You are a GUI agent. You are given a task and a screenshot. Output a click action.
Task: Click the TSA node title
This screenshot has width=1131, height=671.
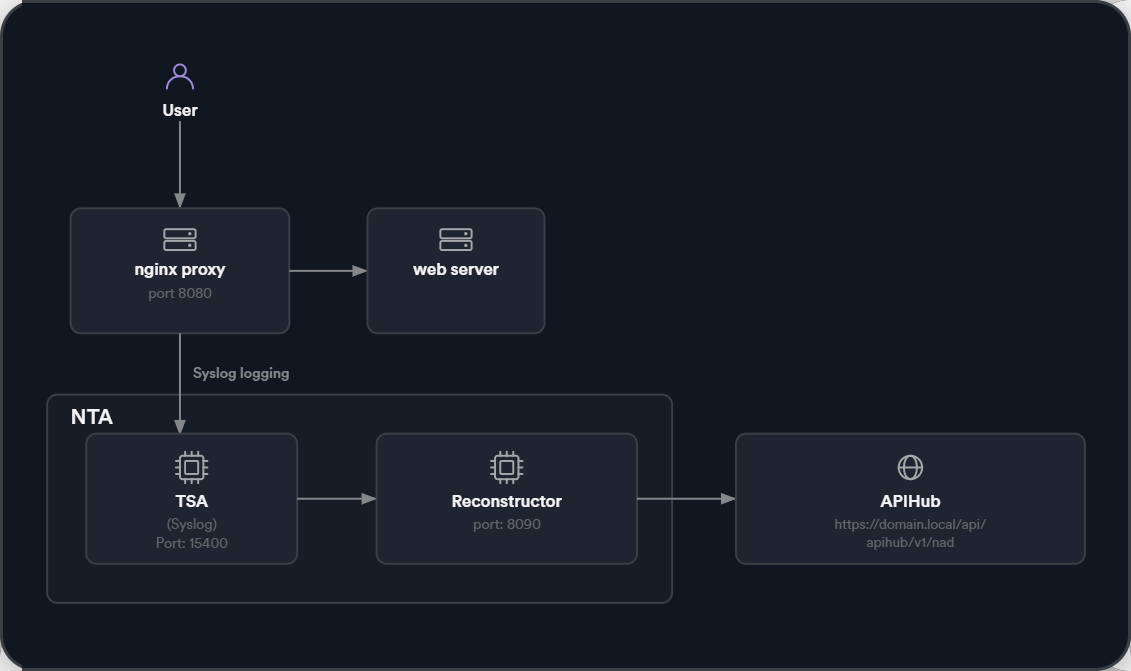192,501
